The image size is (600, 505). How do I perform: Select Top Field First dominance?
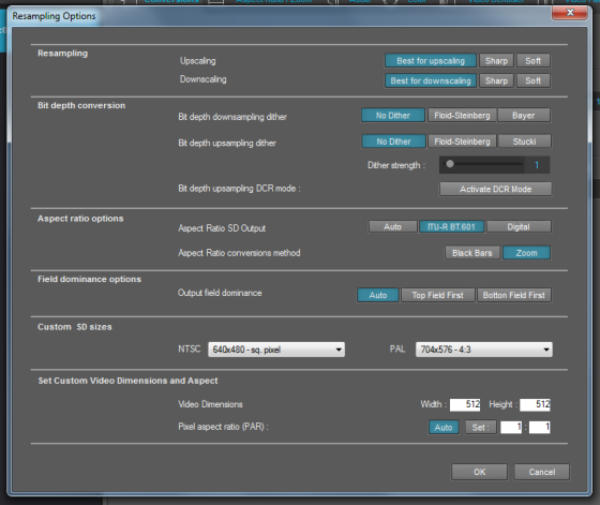(435, 295)
